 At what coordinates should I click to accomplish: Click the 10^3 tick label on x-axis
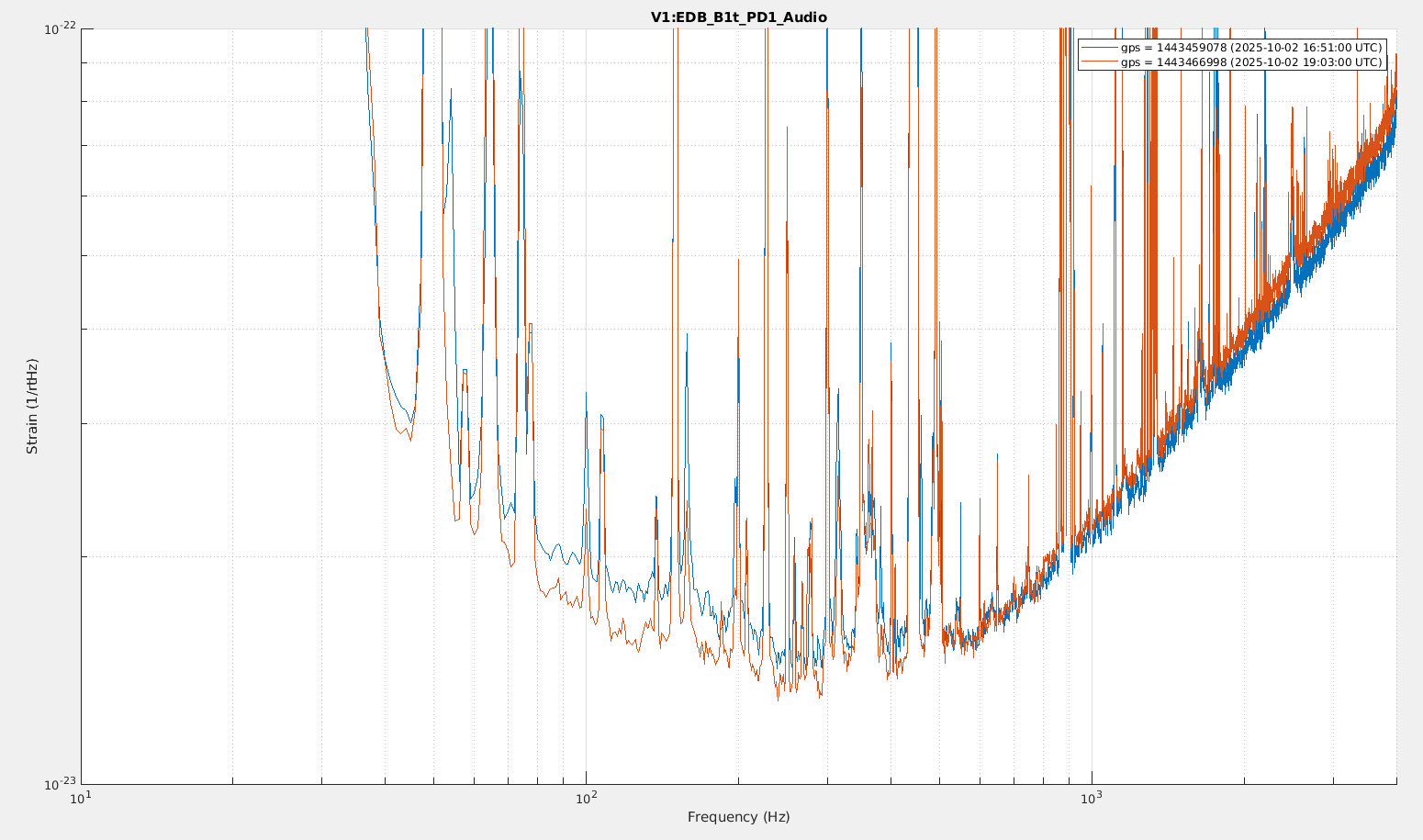pos(1091,800)
